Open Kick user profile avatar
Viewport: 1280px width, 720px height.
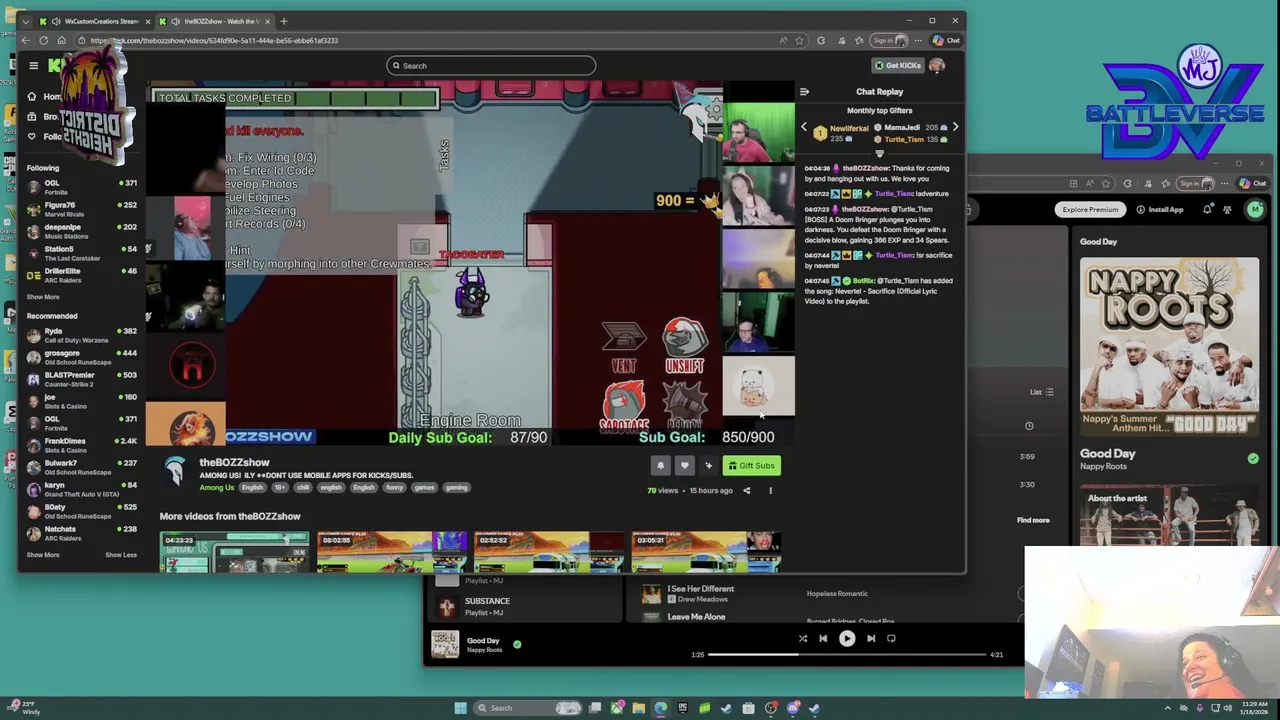coord(936,66)
